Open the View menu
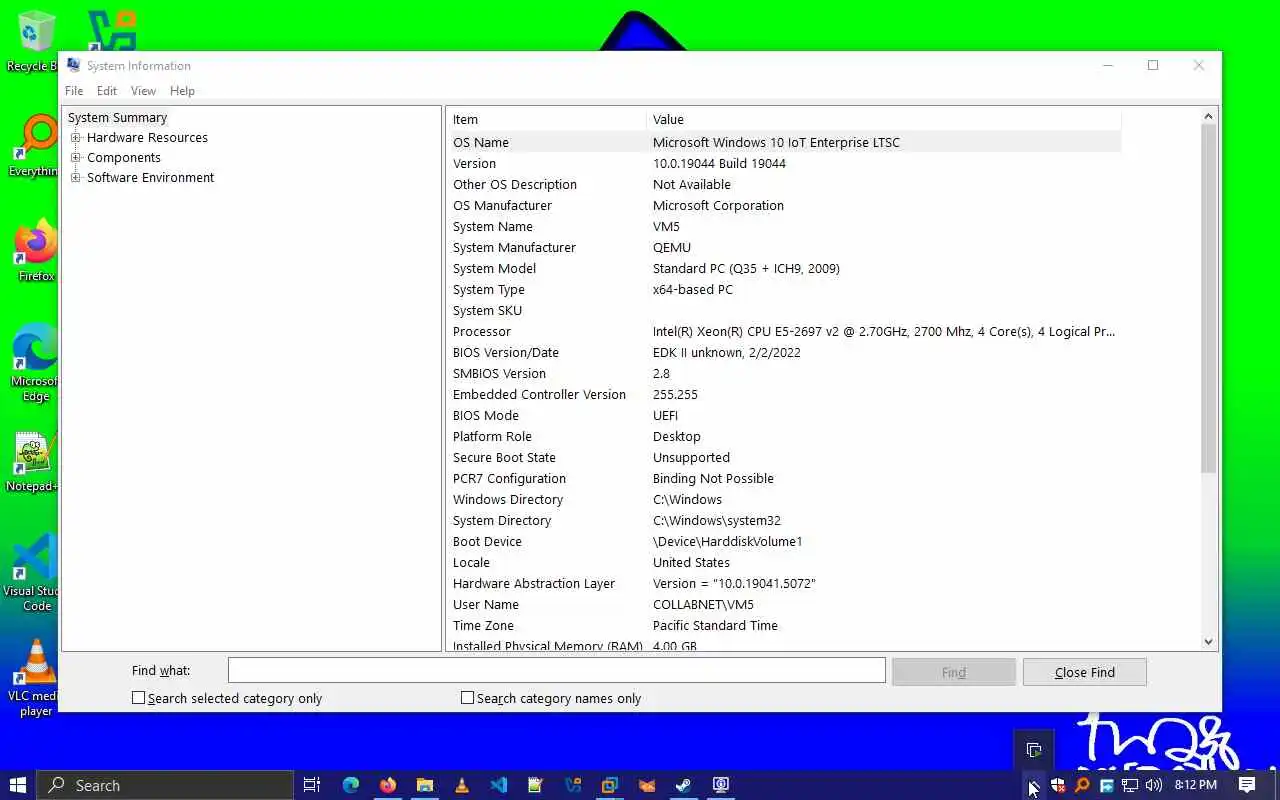The width and height of the screenshot is (1280, 800). [x=143, y=91]
